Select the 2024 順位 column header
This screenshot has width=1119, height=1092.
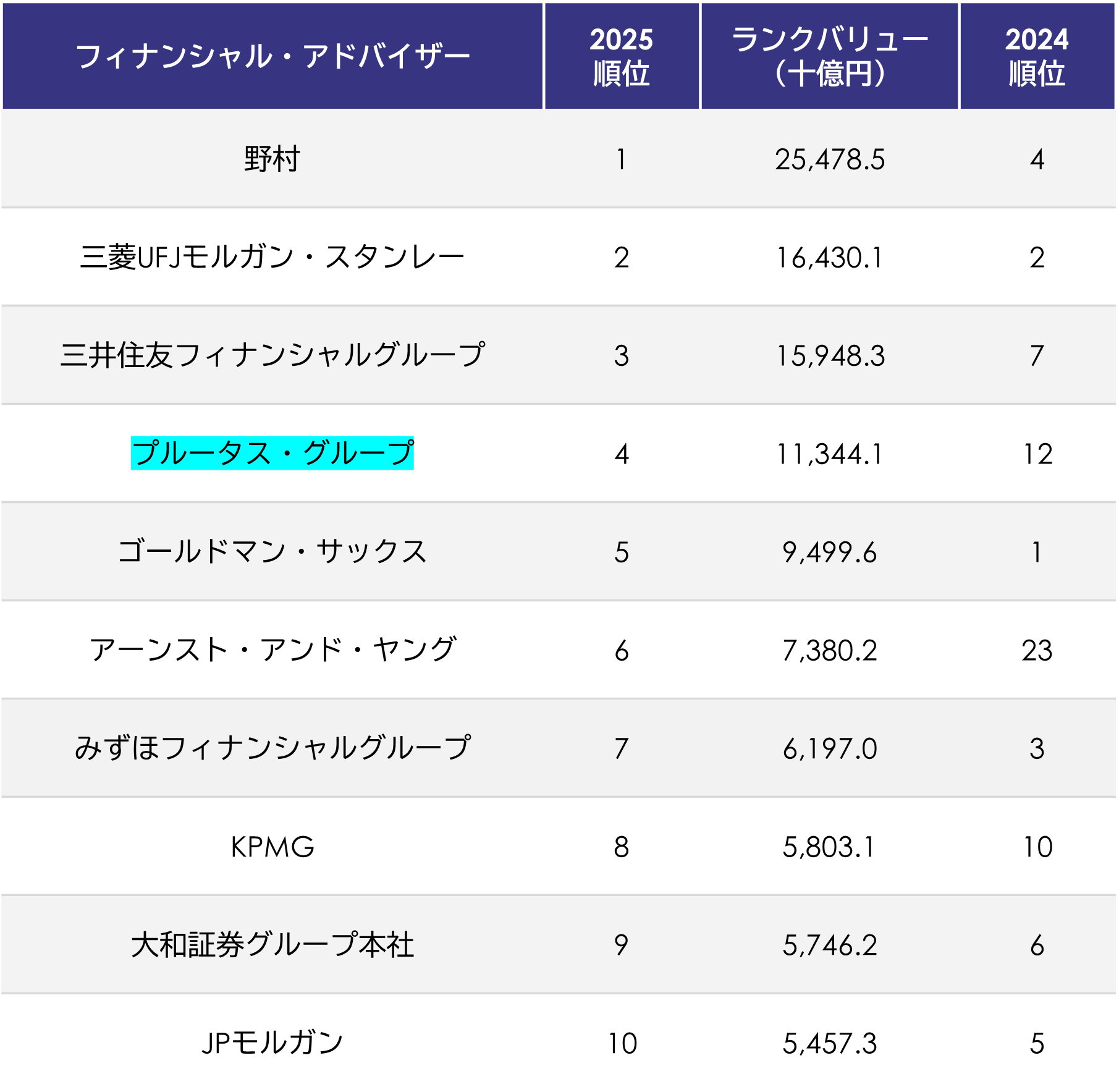coord(1036,56)
